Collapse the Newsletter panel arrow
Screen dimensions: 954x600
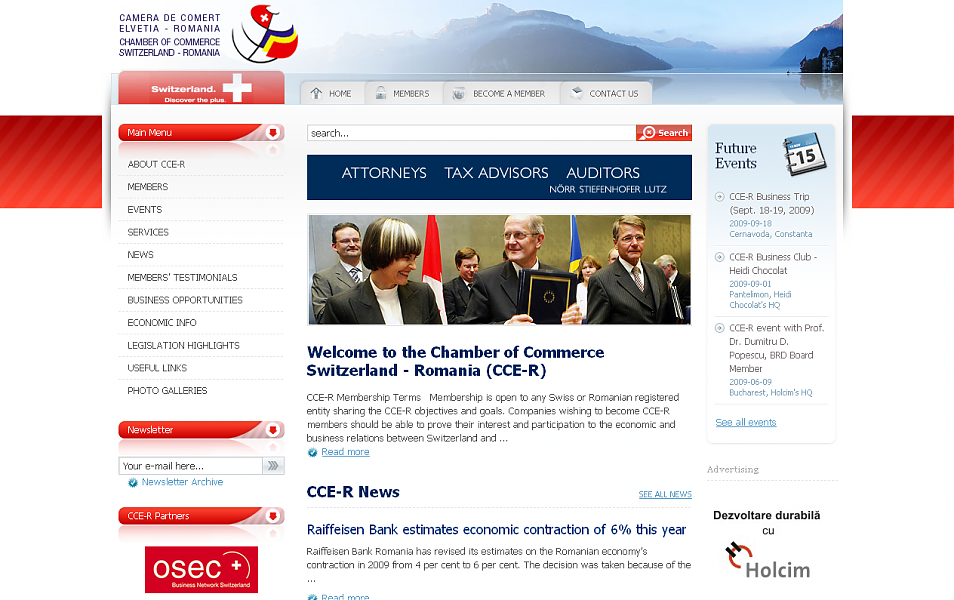[273, 430]
